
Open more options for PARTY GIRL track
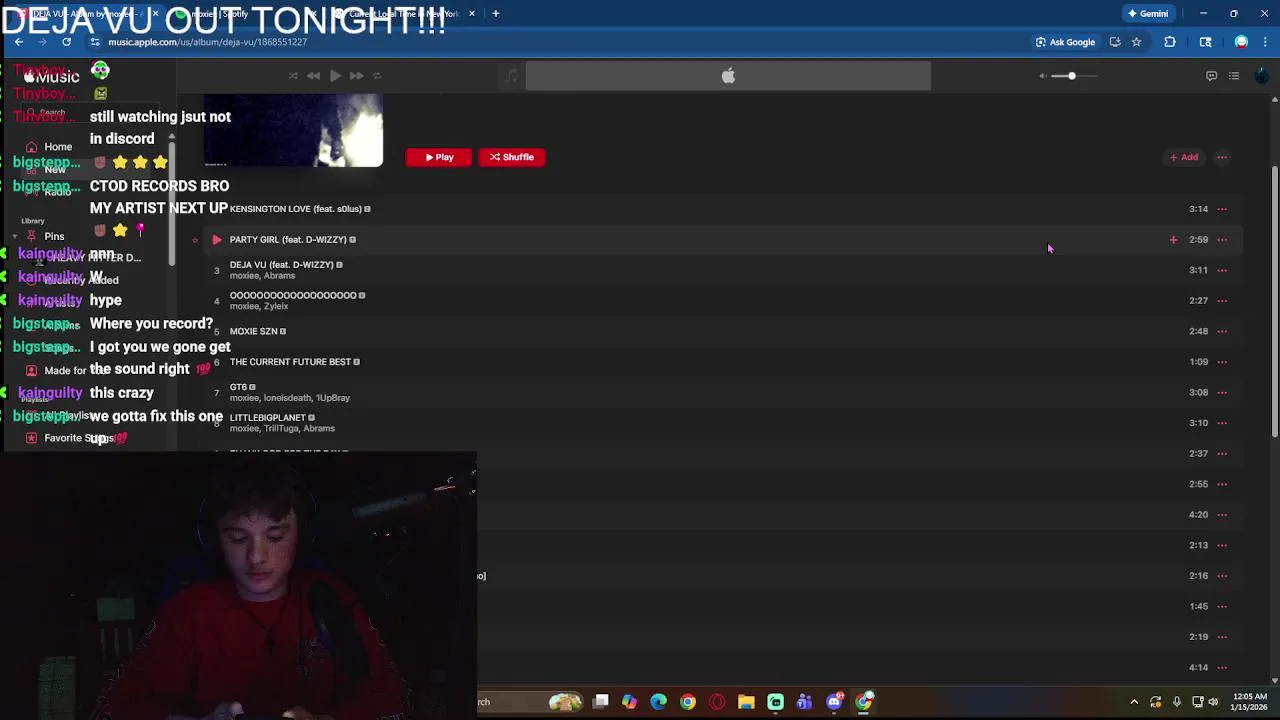(1222, 240)
